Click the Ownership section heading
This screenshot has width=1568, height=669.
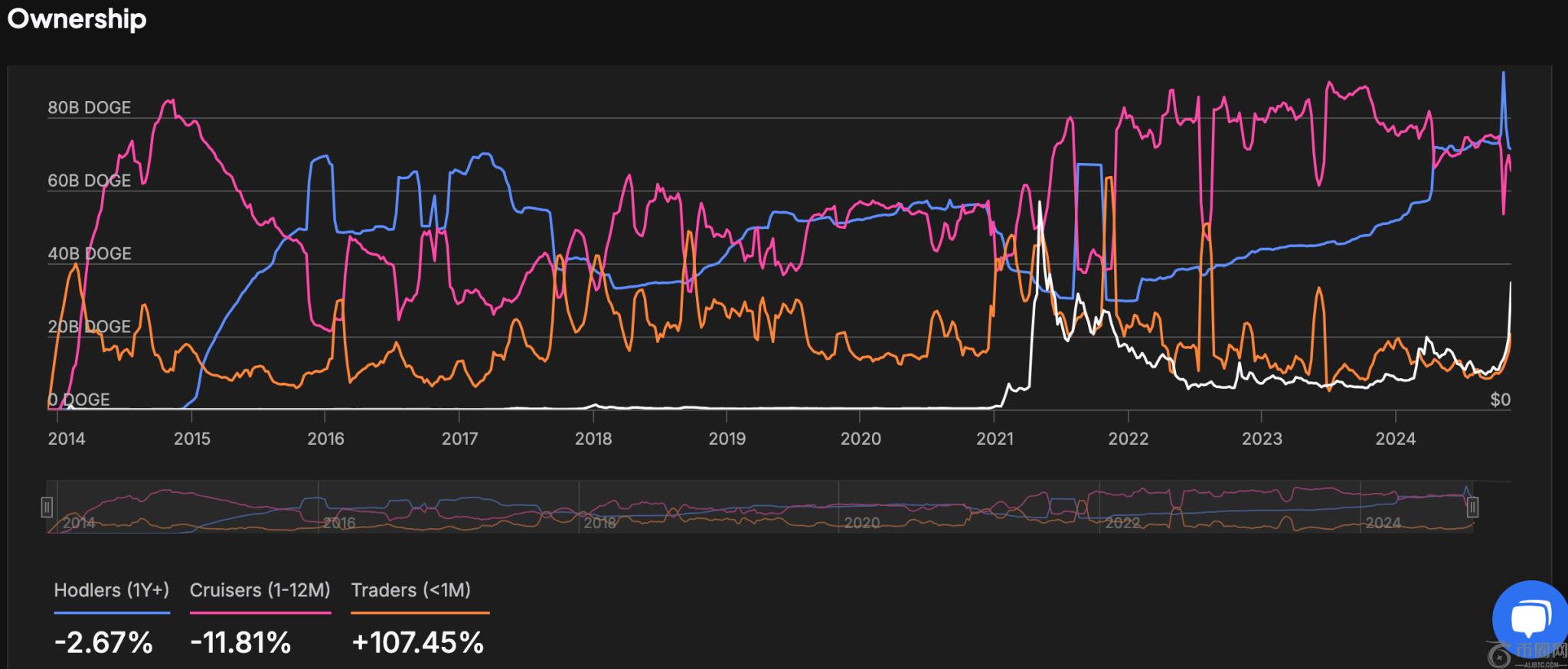[x=77, y=19]
